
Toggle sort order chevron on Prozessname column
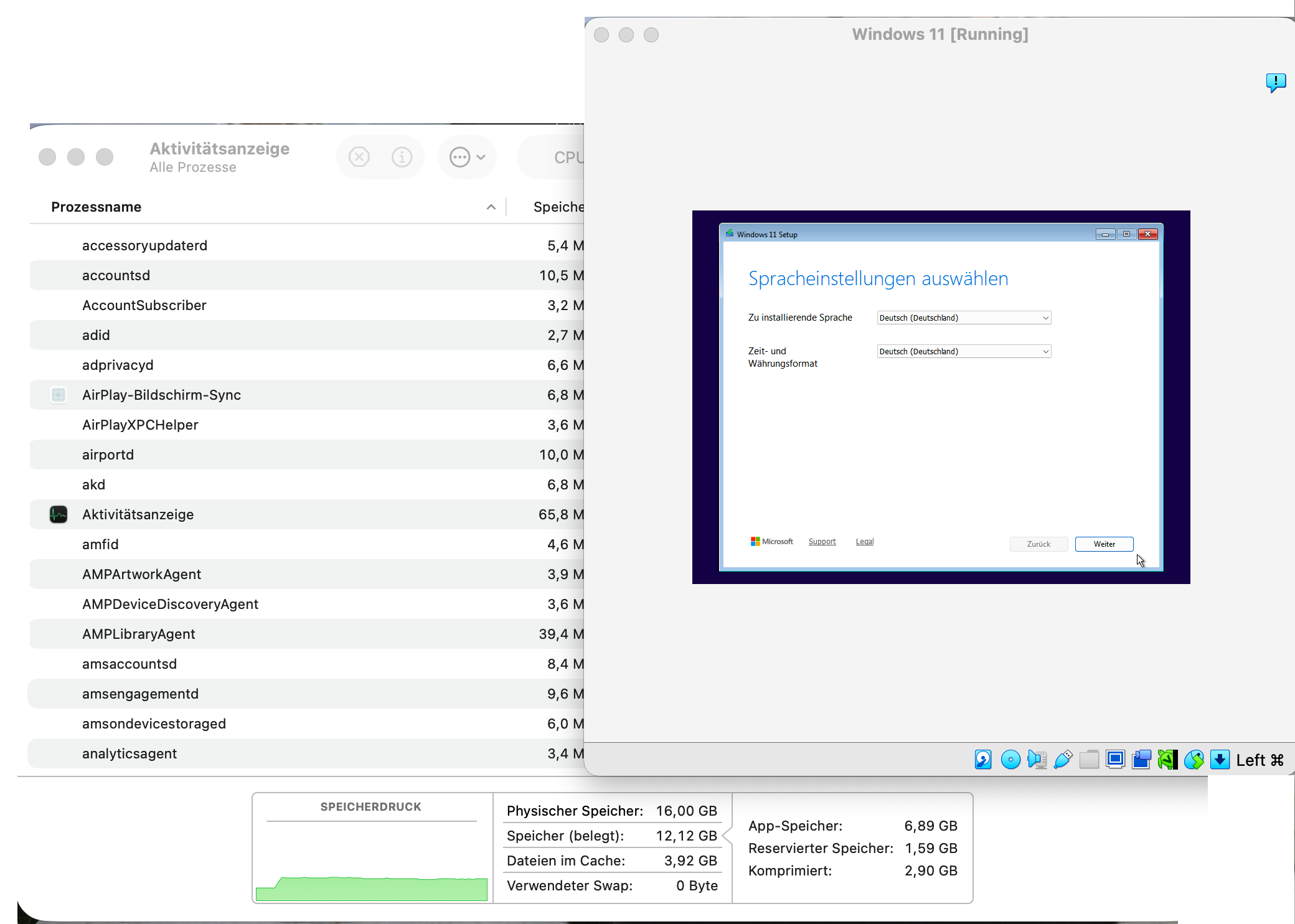(491, 207)
